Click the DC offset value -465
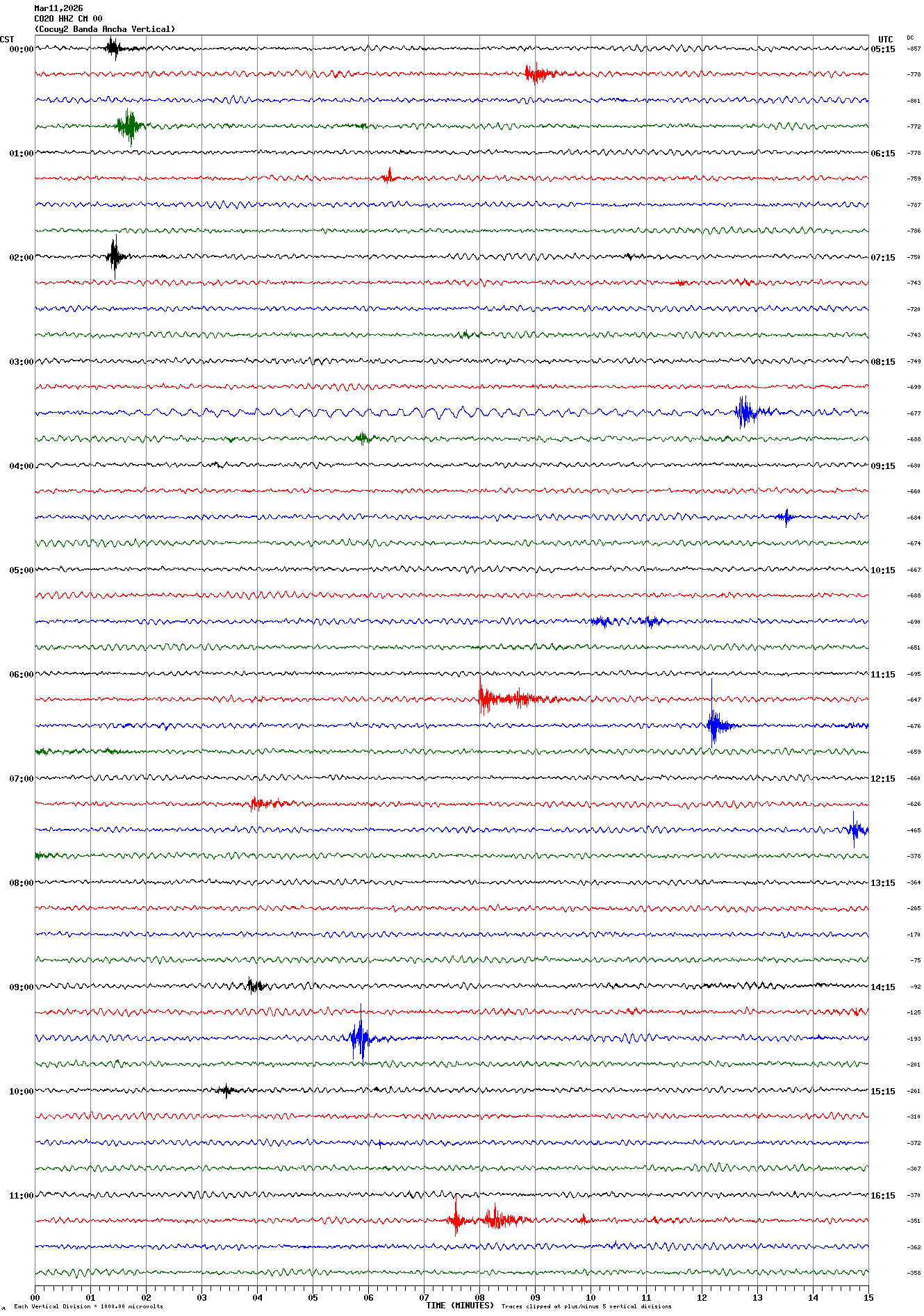The width and height of the screenshot is (924, 1316). [914, 830]
